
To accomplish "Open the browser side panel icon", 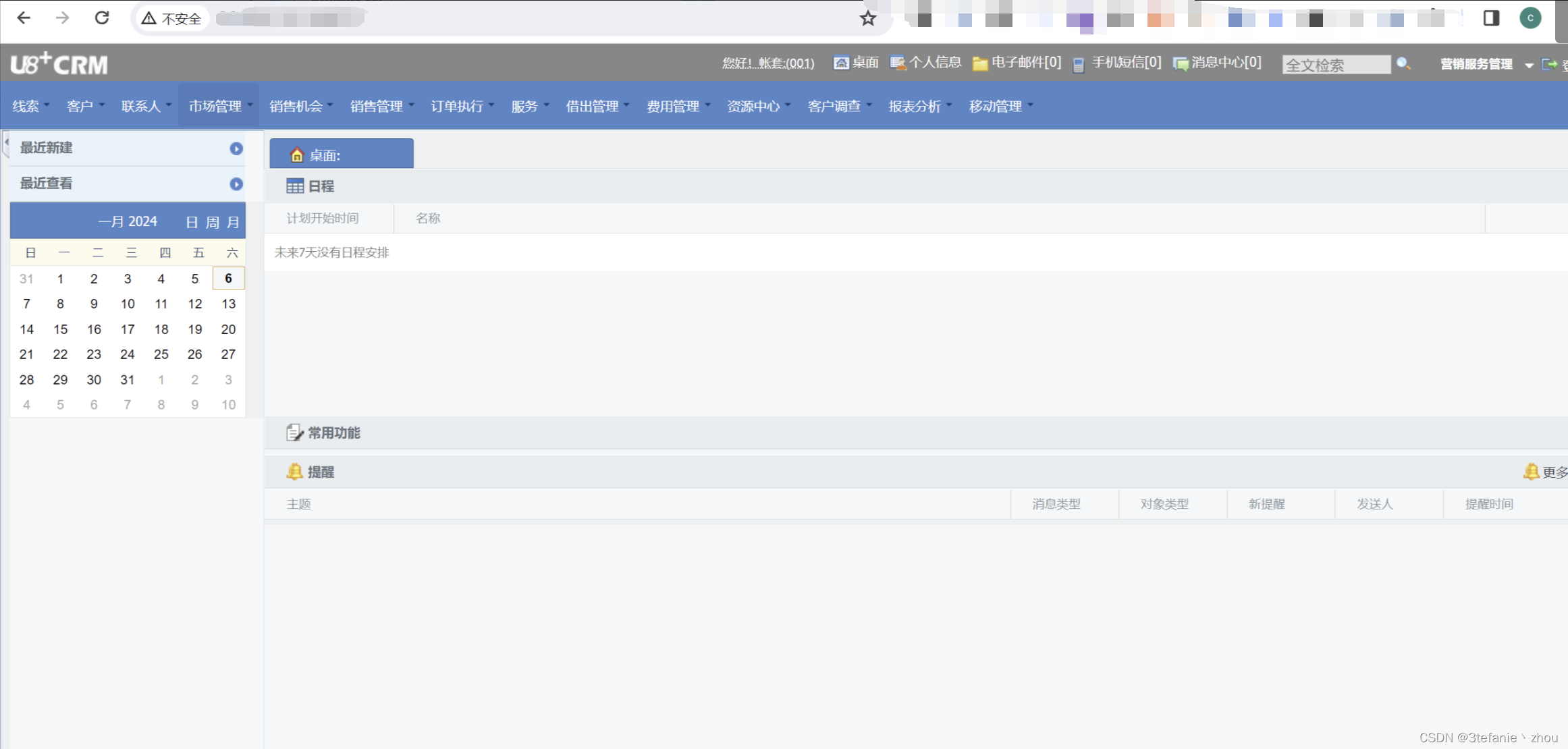I will click(x=1491, y=18).
